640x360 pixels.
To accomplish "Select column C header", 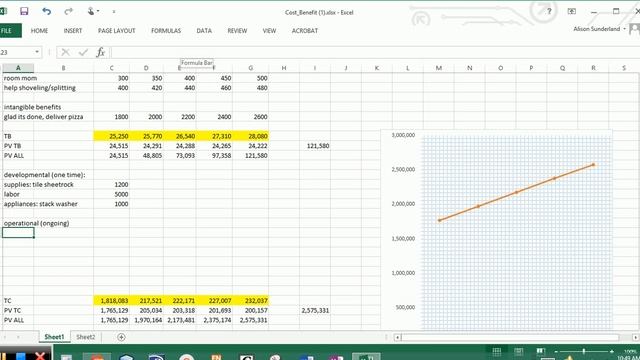I will pyautogui.click(x=111, y=68).
